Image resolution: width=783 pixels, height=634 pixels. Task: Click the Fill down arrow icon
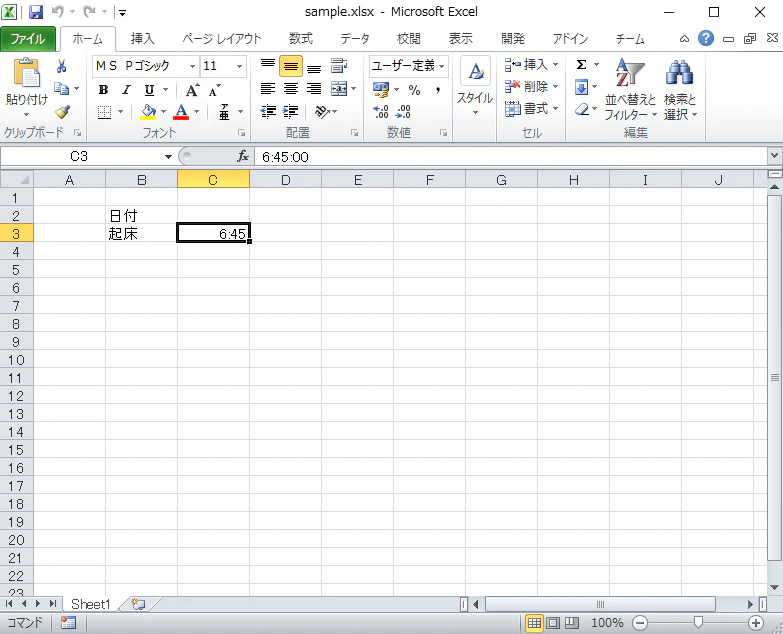[x=581, y=87]
